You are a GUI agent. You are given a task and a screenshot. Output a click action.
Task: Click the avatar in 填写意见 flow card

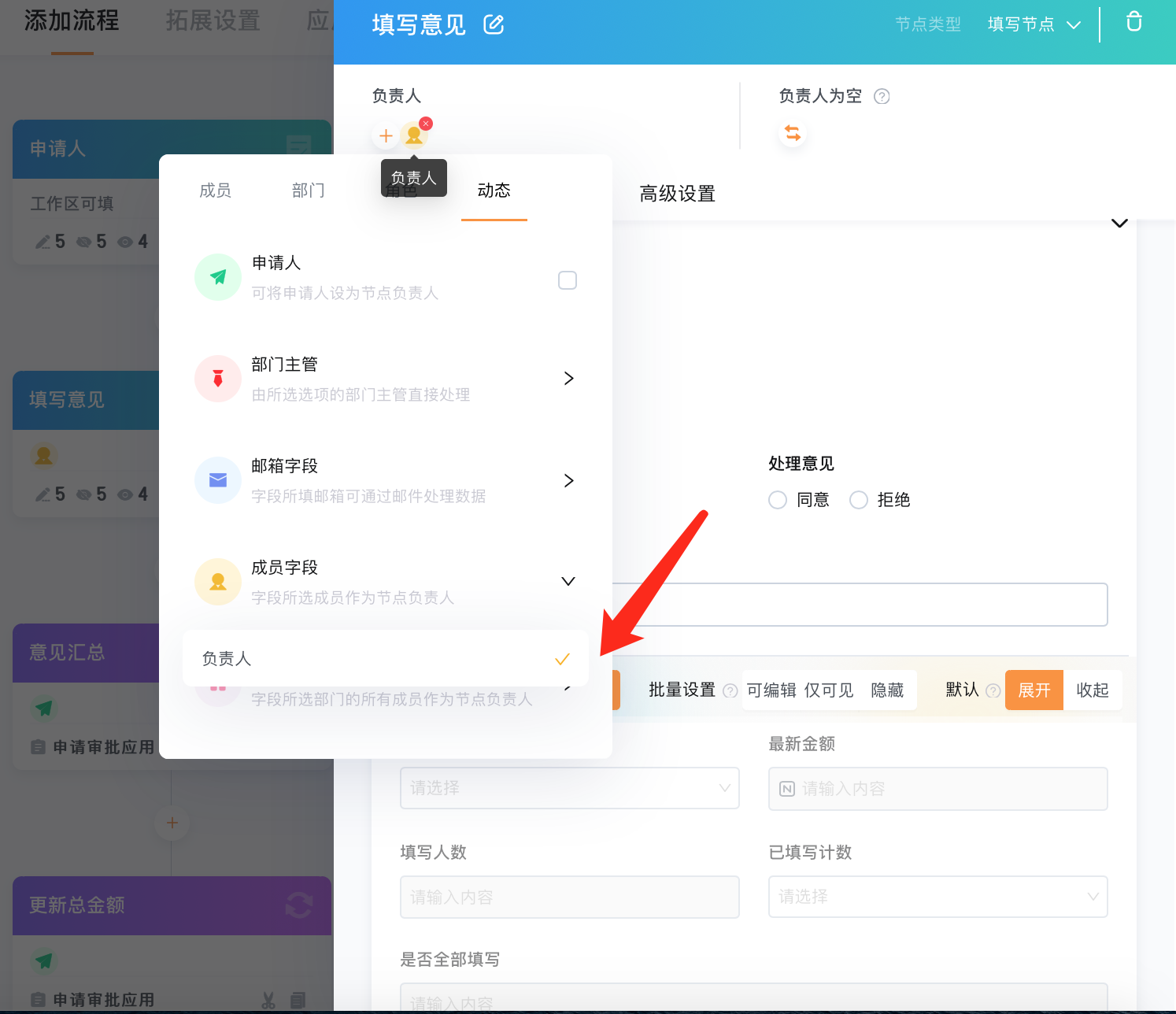tap(44, 455)
